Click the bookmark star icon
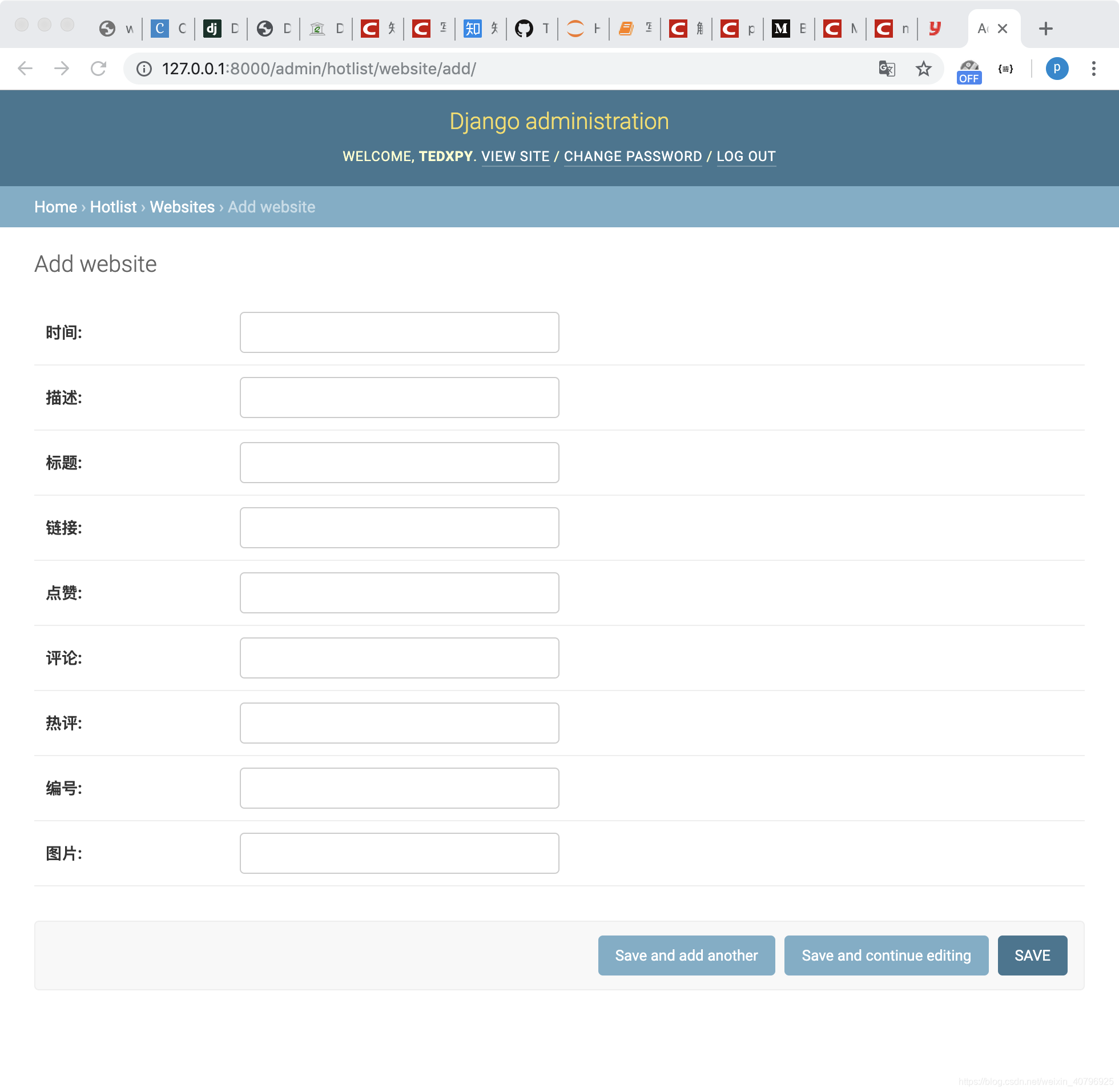1119x1092 pixels. coord(925,68)
